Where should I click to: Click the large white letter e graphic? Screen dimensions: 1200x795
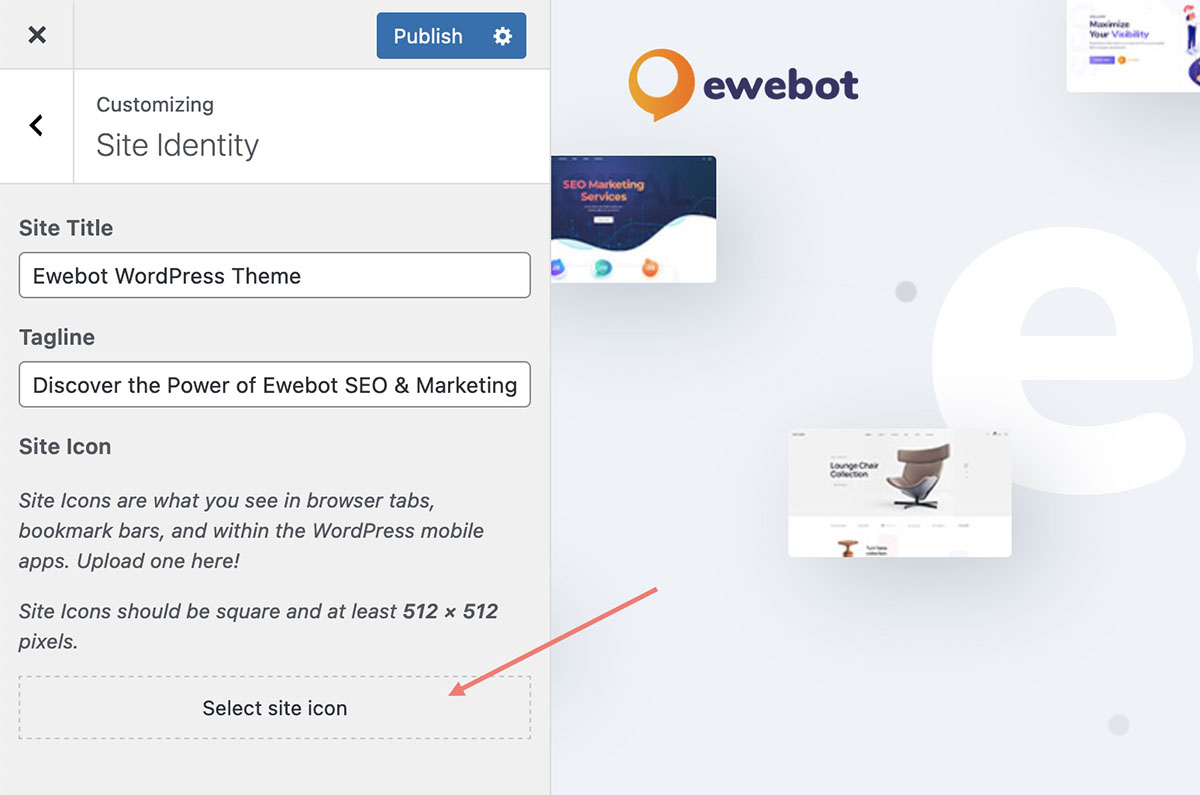tap(1065, 360)
